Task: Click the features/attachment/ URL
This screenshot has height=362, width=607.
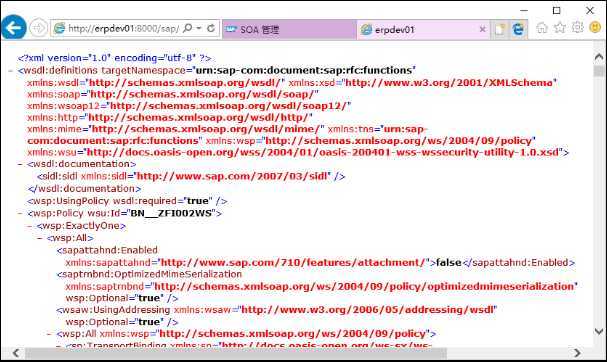Action: (x=293, y=262)
